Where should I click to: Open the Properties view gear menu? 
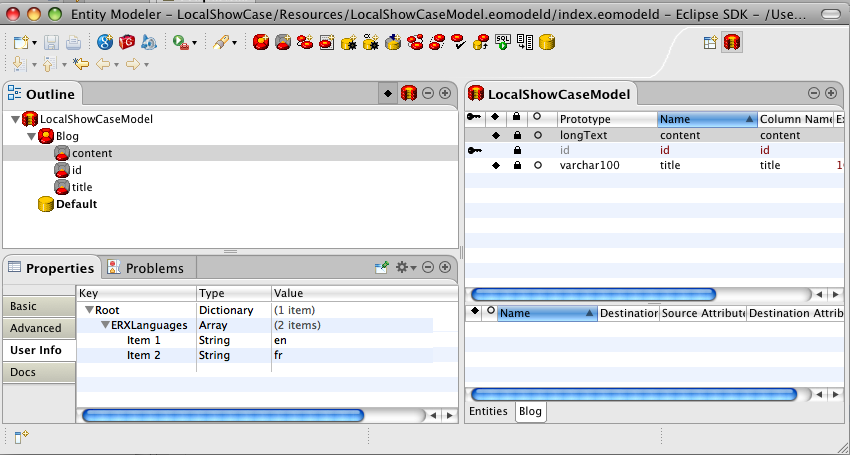point(405,267)
